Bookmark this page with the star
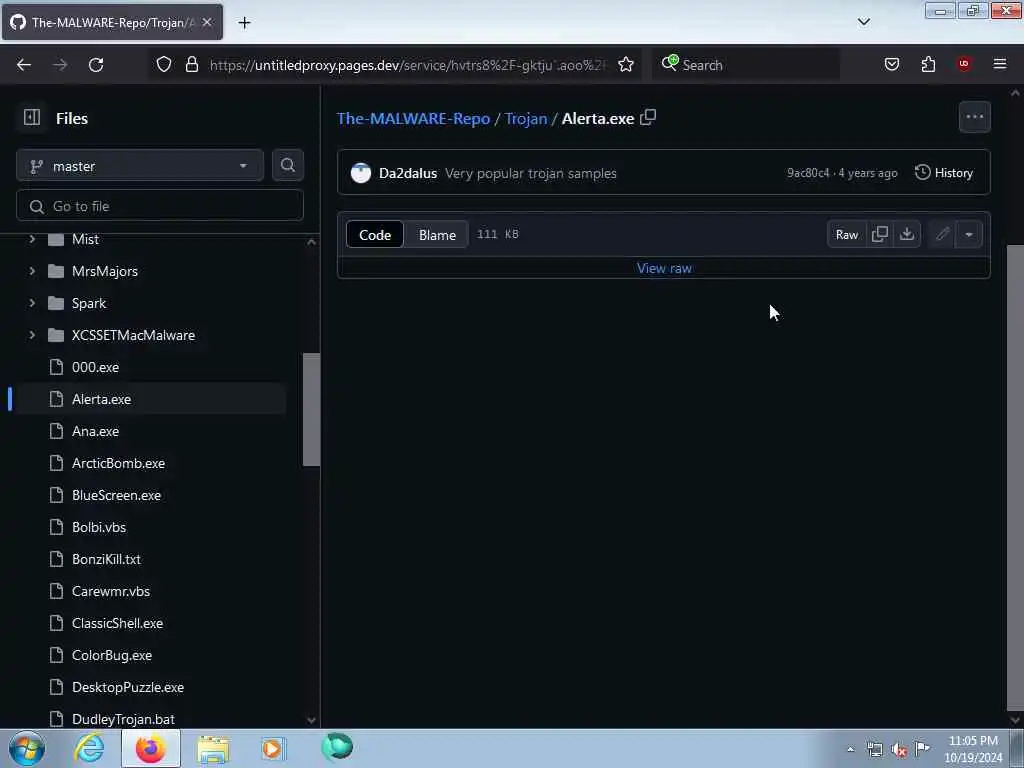 click(626, 65)
